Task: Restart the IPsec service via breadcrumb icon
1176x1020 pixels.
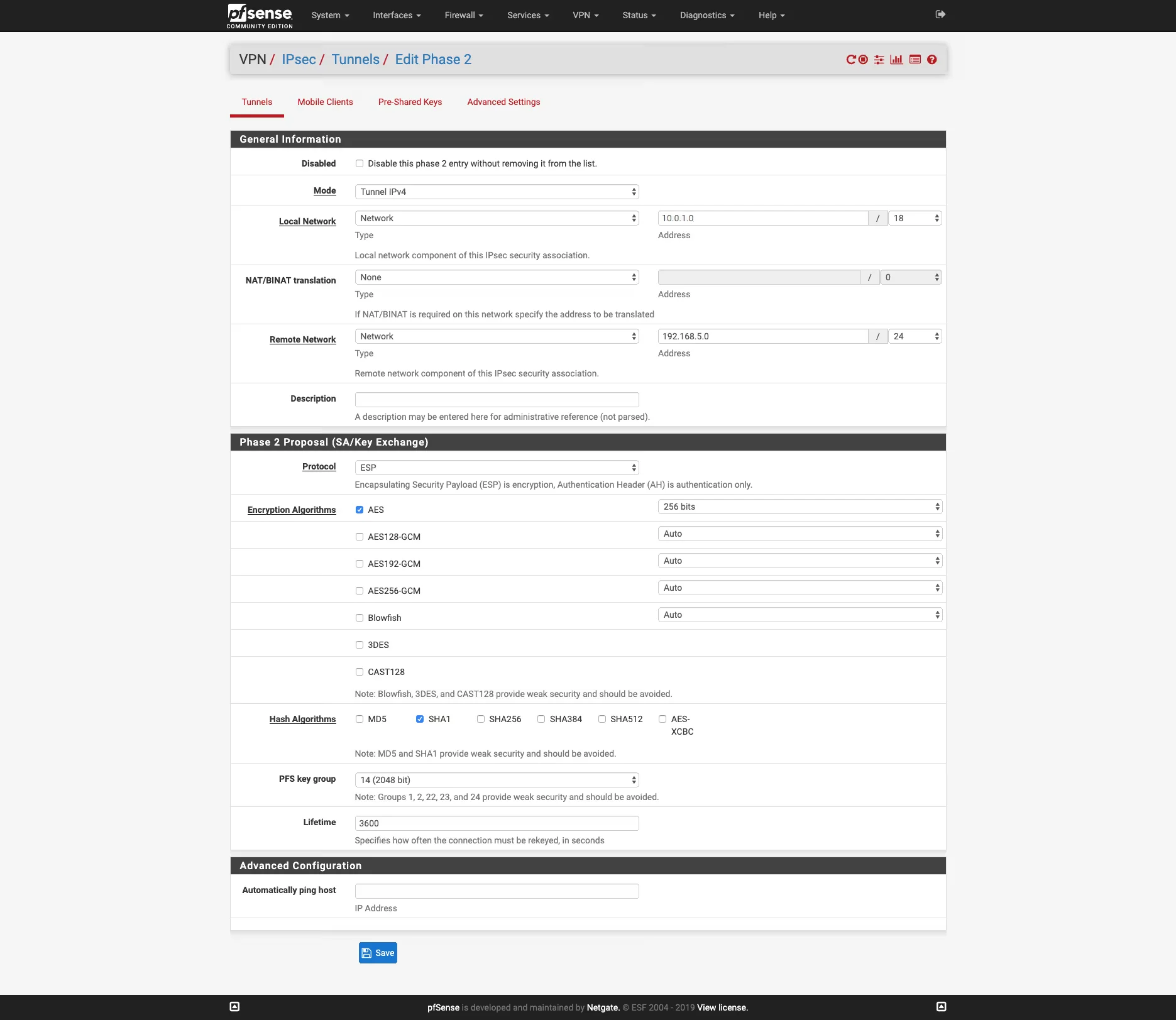Action: [853, 59]
